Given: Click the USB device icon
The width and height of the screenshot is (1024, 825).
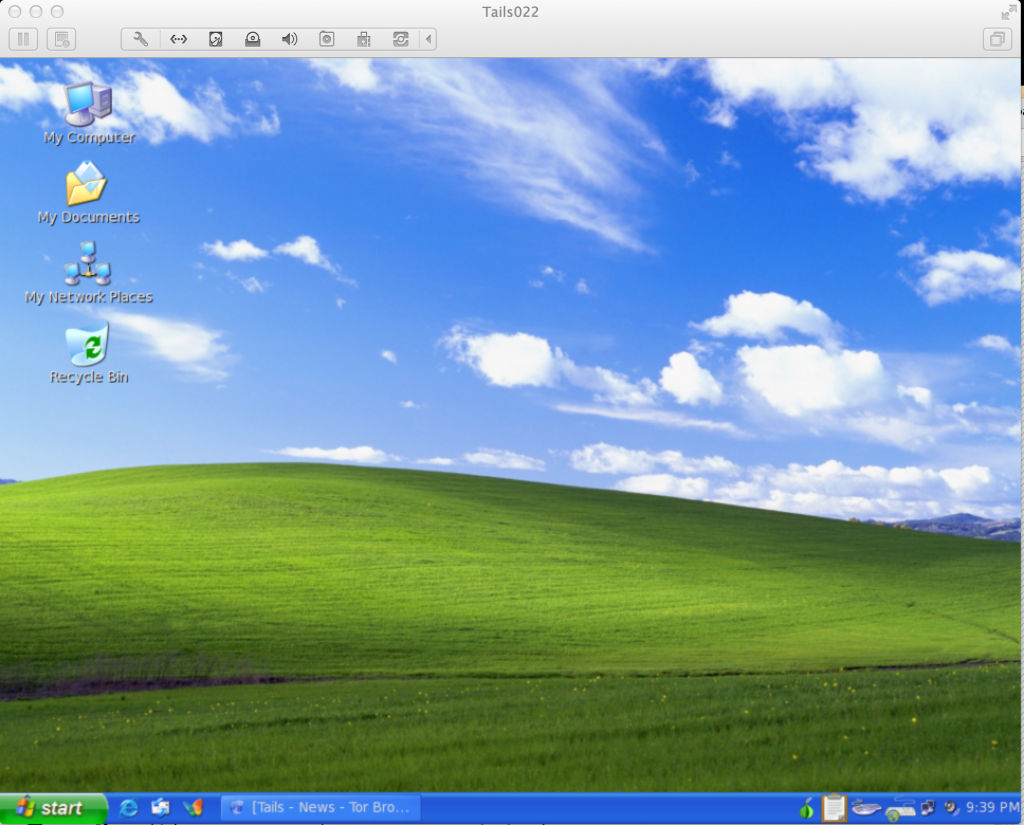Looking at the screenshot, I should (x=363, y=39).
